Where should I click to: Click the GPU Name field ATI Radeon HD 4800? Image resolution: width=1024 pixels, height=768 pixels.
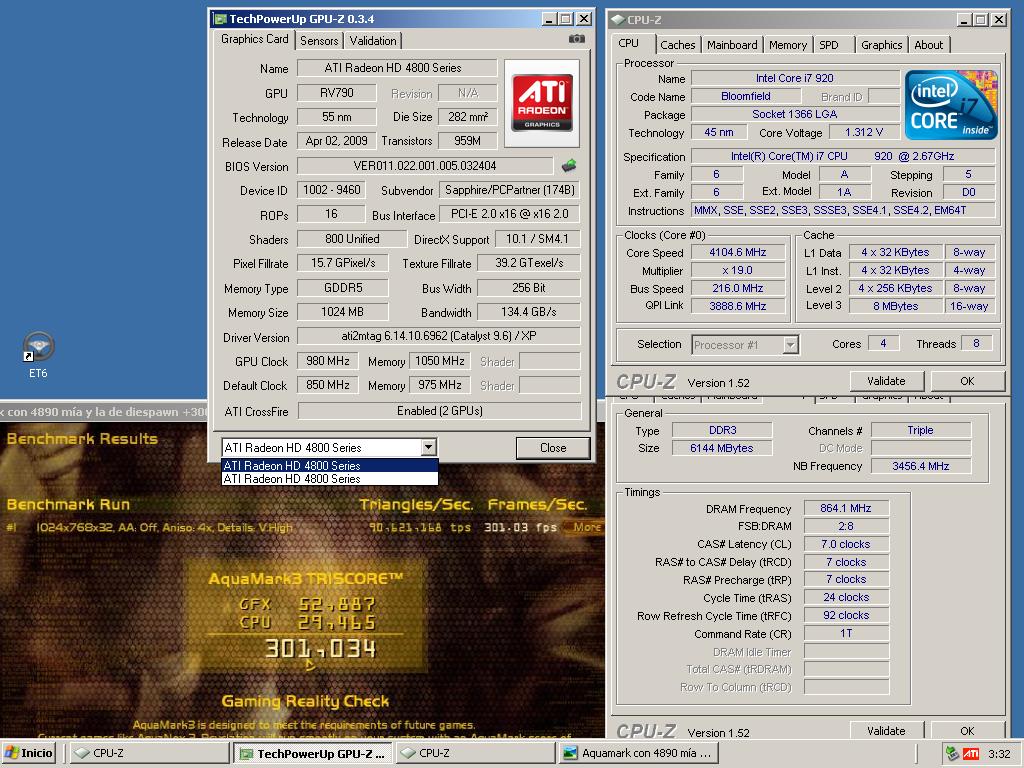[x=396, y=68]
